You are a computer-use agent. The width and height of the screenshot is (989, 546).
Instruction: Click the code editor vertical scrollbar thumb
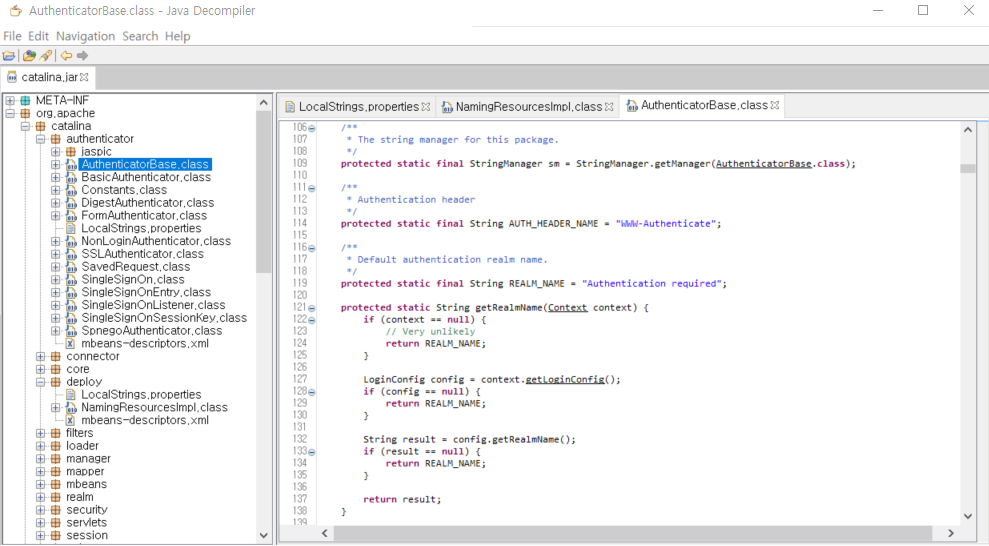tap(968, 168)
